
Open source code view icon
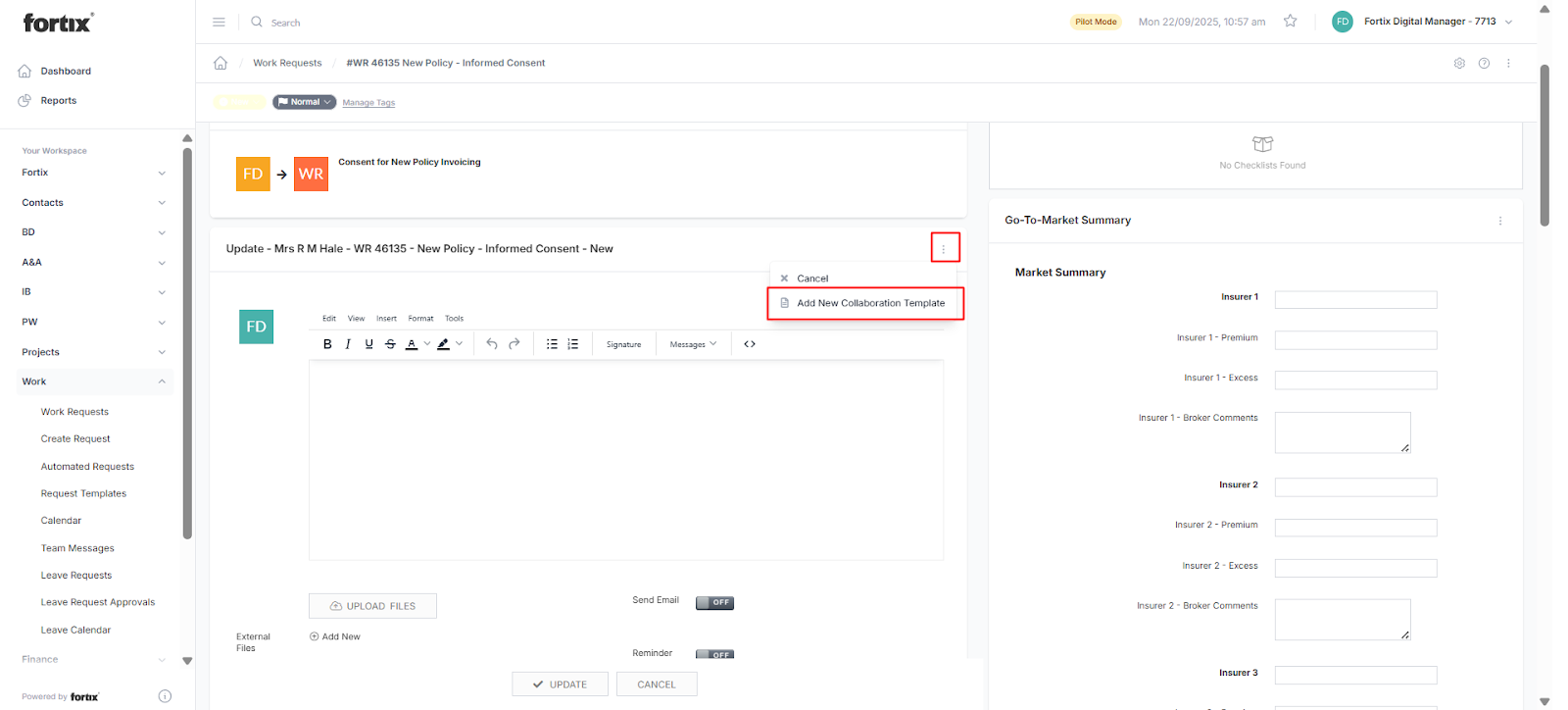coord(750,344)
